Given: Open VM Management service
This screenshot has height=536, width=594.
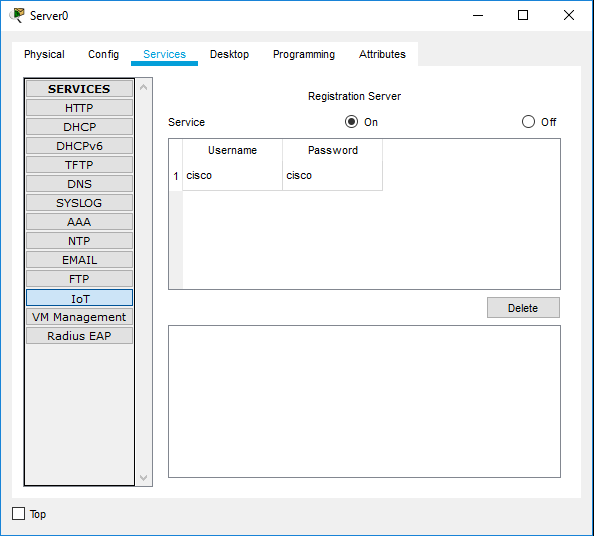Looking at the screenshot, I should (x=79, y=317).
